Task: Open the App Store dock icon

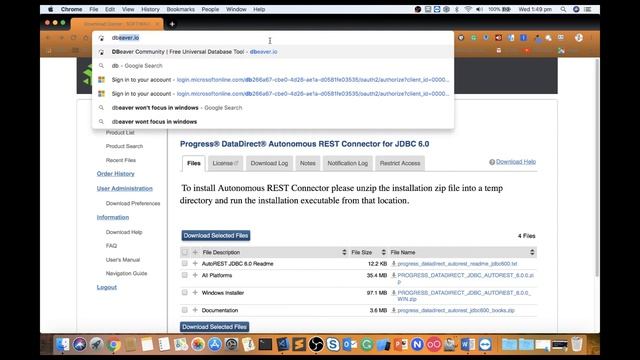Action: coord(215,344)
